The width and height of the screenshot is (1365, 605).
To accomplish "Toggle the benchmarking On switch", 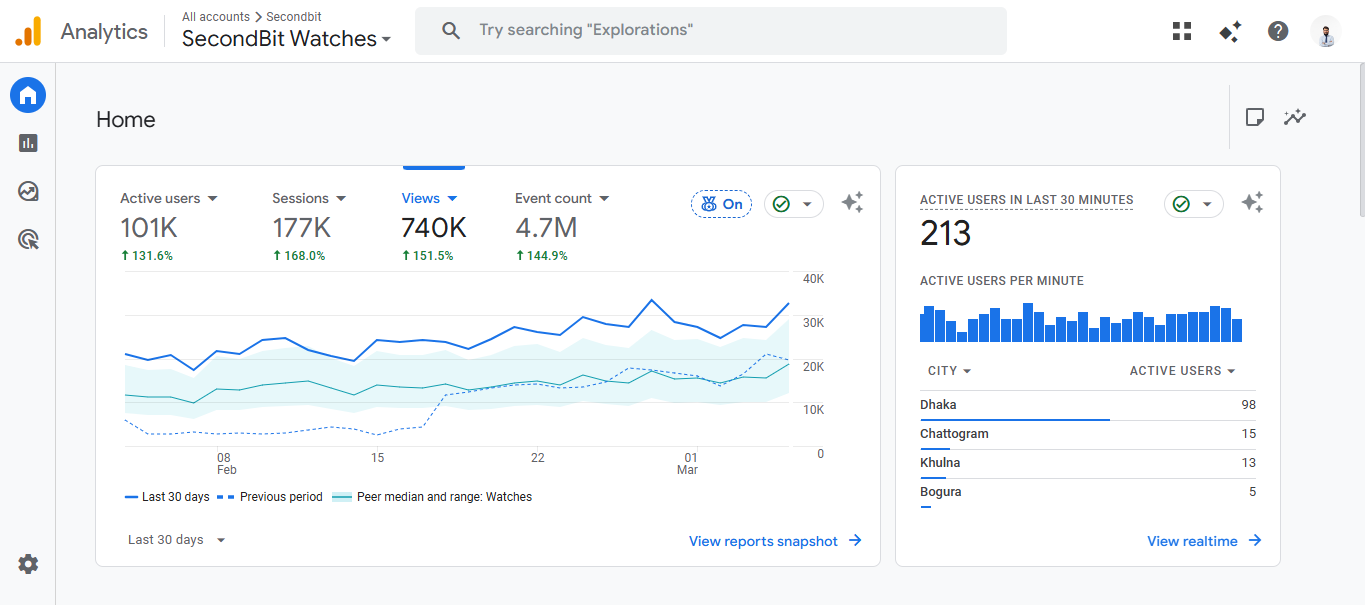I will click(721, 204).
